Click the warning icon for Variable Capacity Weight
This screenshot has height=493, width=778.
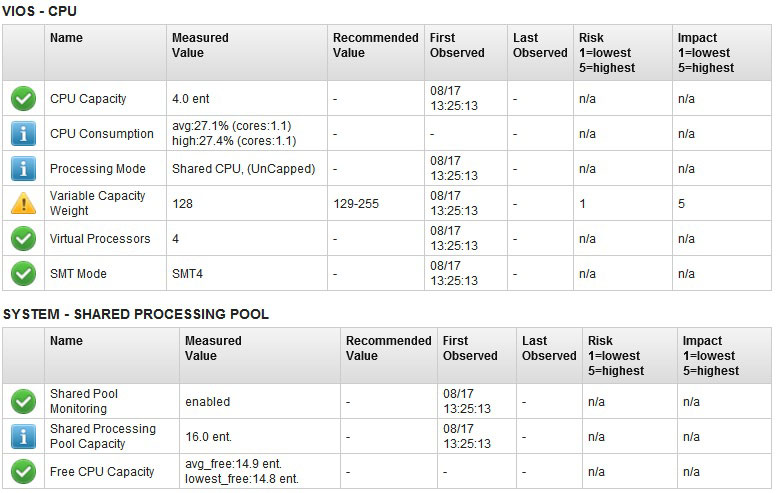23,203
